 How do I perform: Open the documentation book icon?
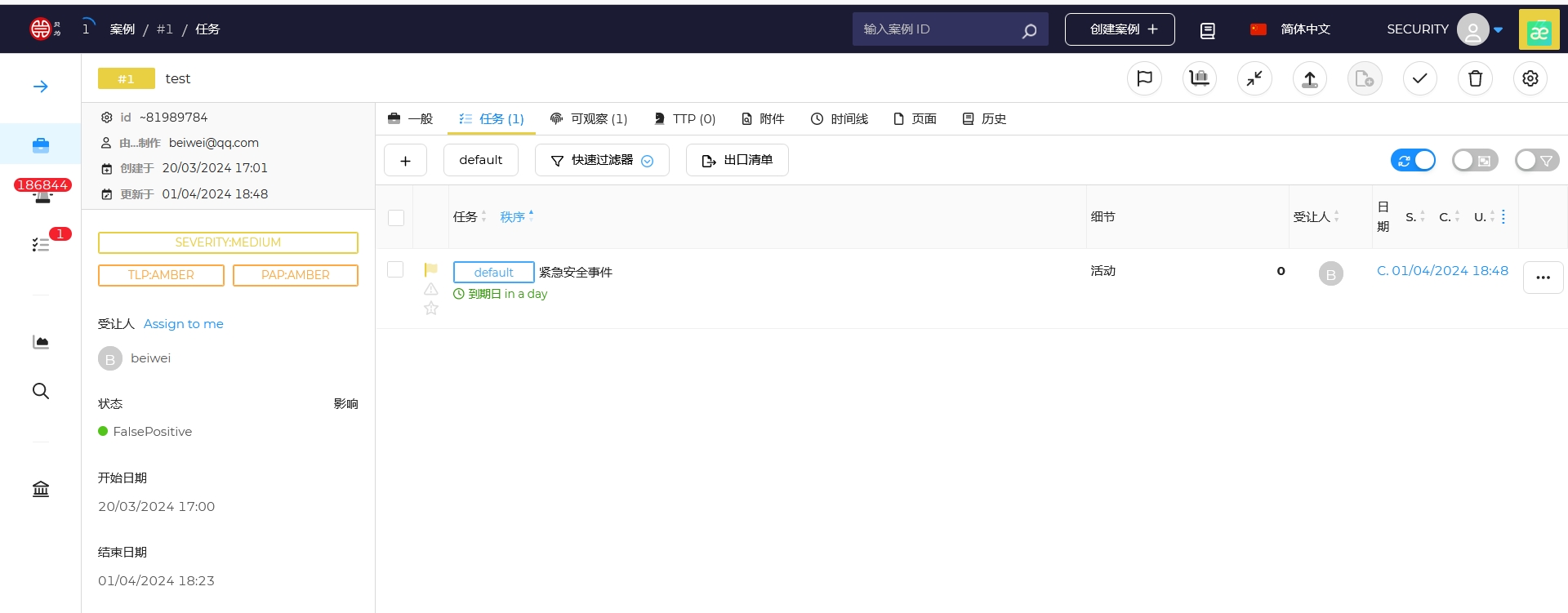click(1208, 30)
